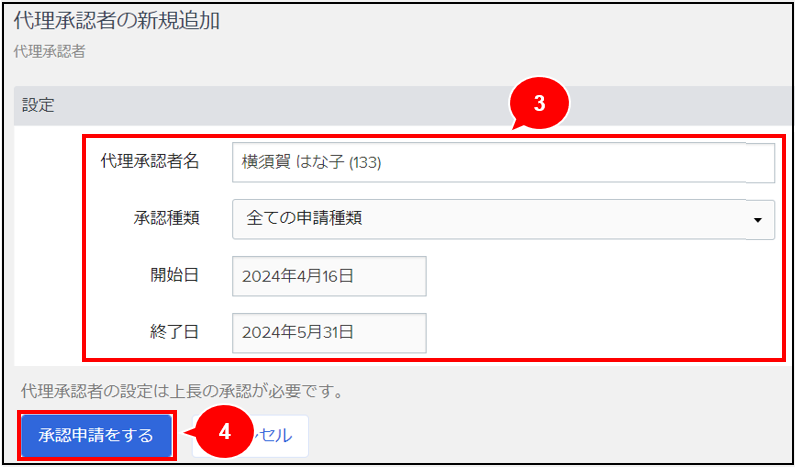Click the 全ての申請種類 selected value

[x=304, y=219]
